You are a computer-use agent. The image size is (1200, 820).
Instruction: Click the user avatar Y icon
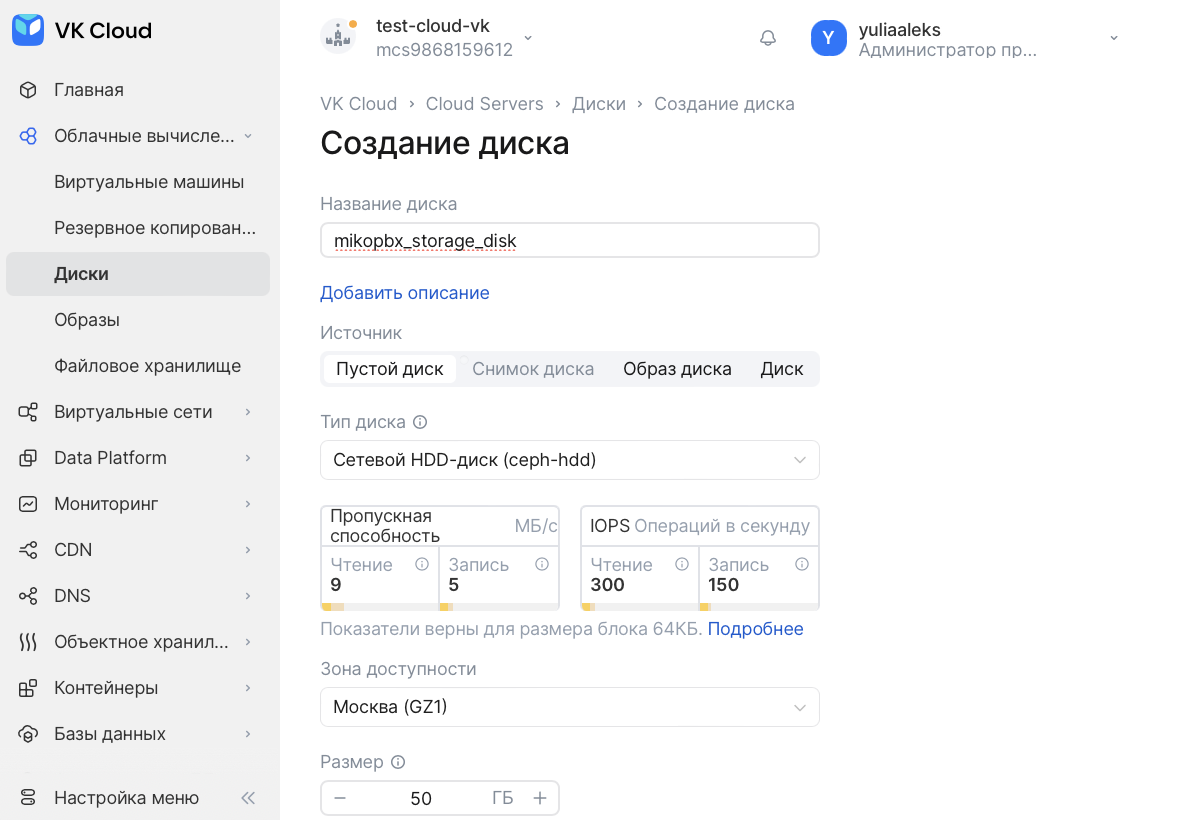click(x=828, y=38)
